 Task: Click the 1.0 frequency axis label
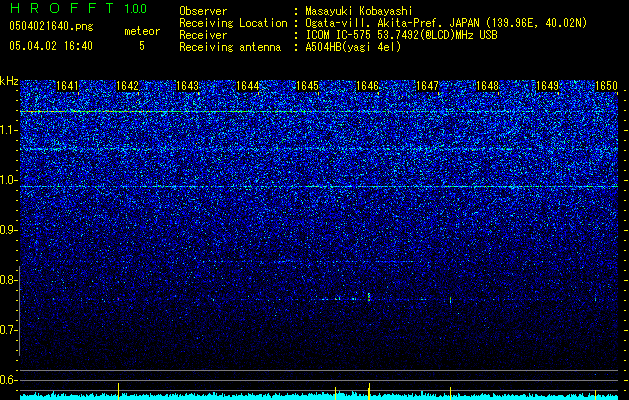(x=8, y=180)
